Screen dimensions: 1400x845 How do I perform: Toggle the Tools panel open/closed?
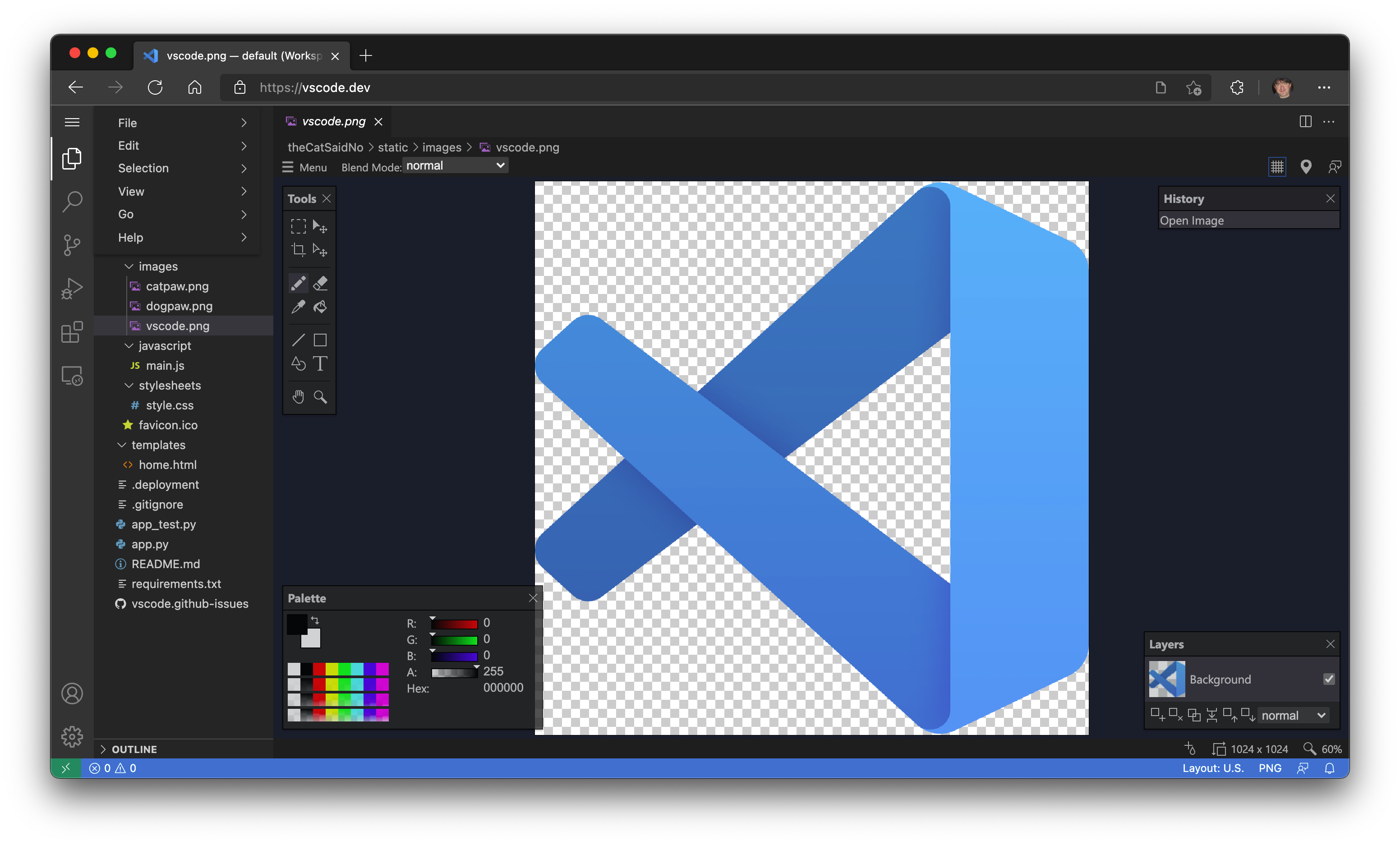click(x=327, y=199)
